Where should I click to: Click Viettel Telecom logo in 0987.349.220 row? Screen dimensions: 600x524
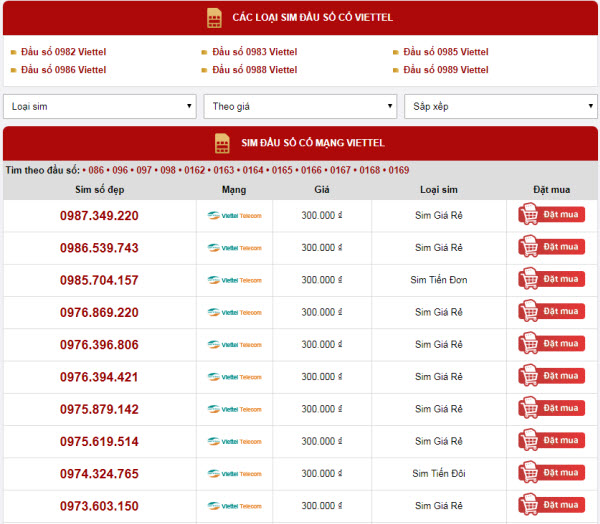tap(235, 215)
